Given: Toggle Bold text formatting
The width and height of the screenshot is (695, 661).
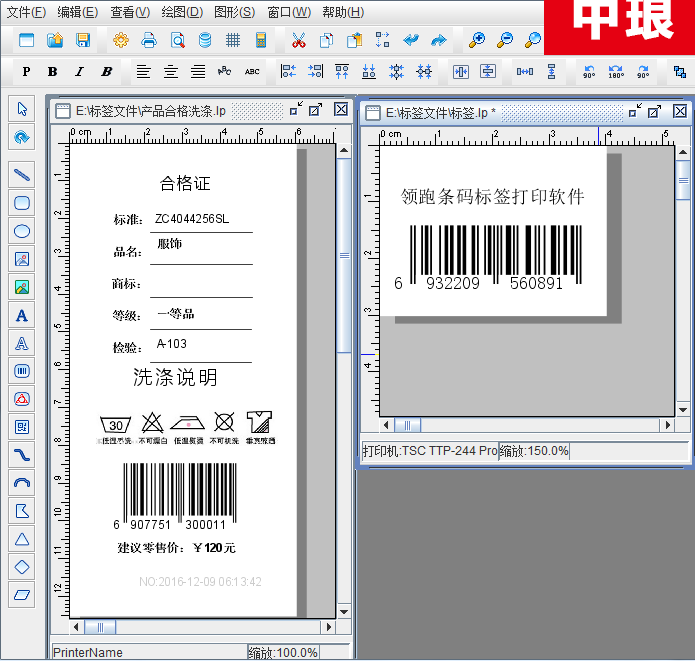Looking at the screenshot, I should click(x=52, y=72).
